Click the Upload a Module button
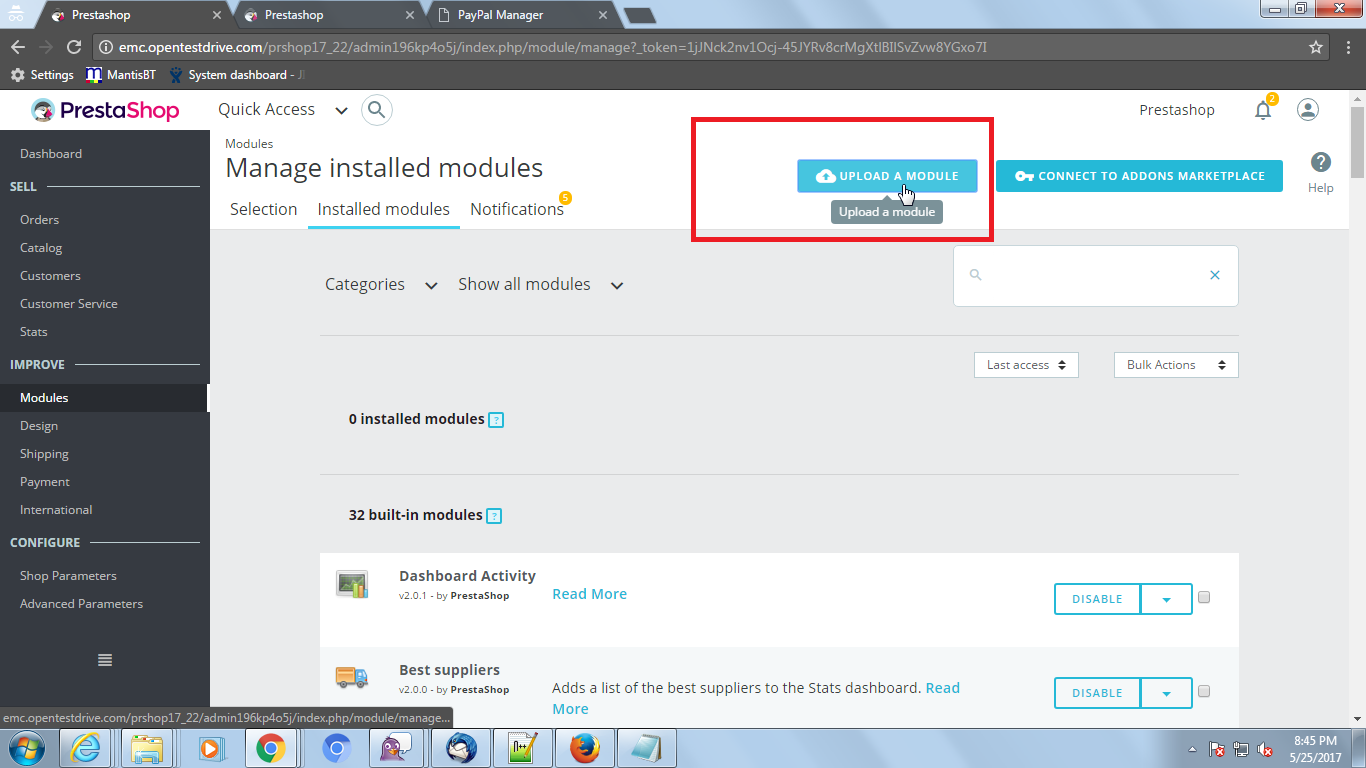The height and width of the screenshot is (768, 1366). pyautogui.click(x=887, y=176)
